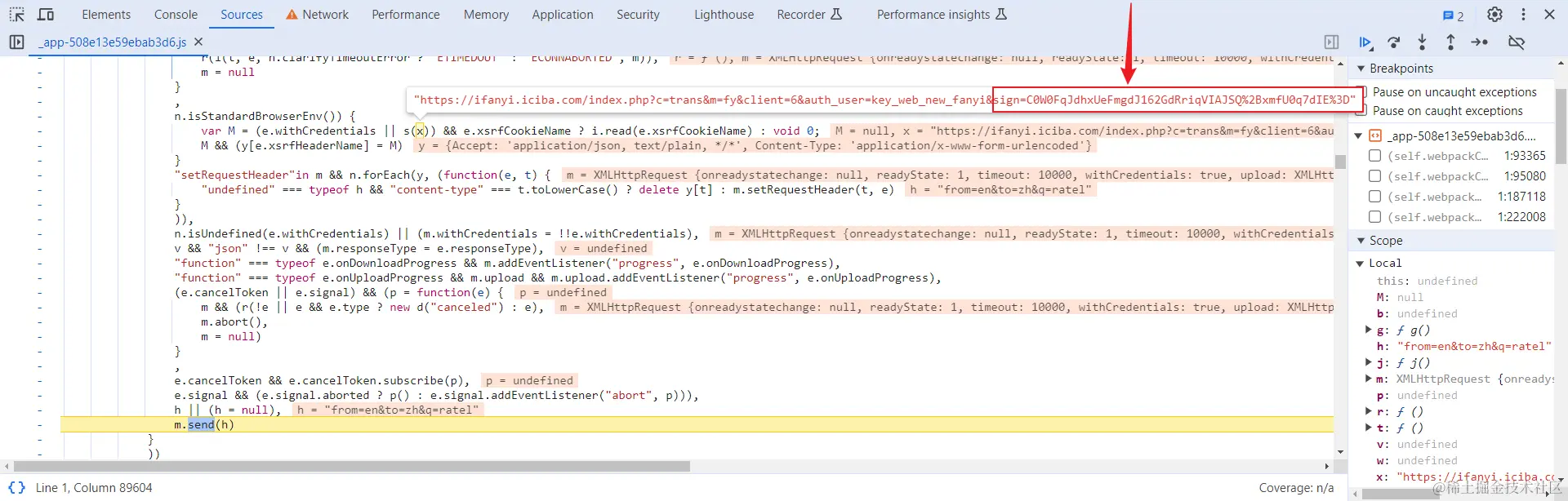Toggle breakpoint checkbox at 1:222008
Viewport: 1568px width, 501px height.
[1374, 216]
